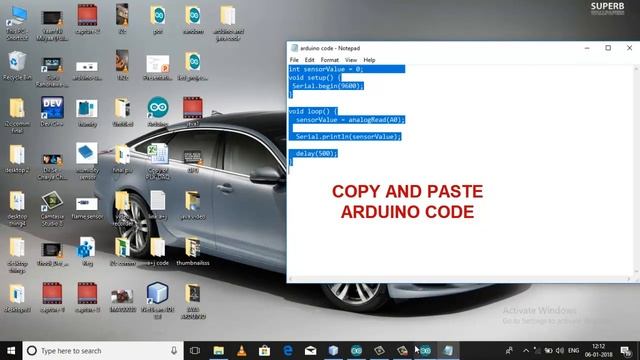Open the File menu in Notepad
640x360 pixels.
pos(294,60)
